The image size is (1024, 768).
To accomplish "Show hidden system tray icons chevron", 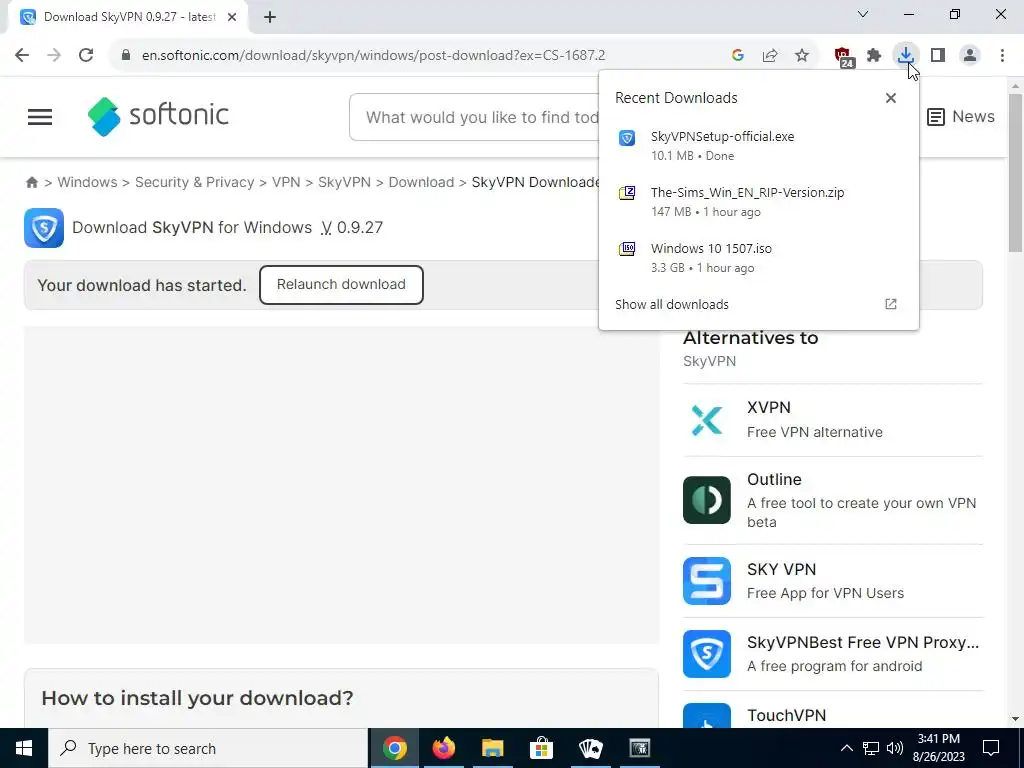I will pos(846,748).
